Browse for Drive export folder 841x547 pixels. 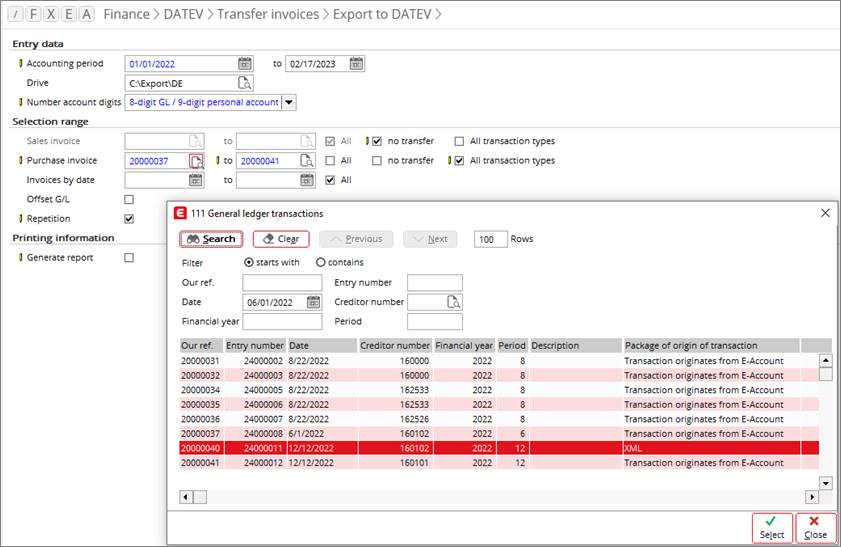245,83
